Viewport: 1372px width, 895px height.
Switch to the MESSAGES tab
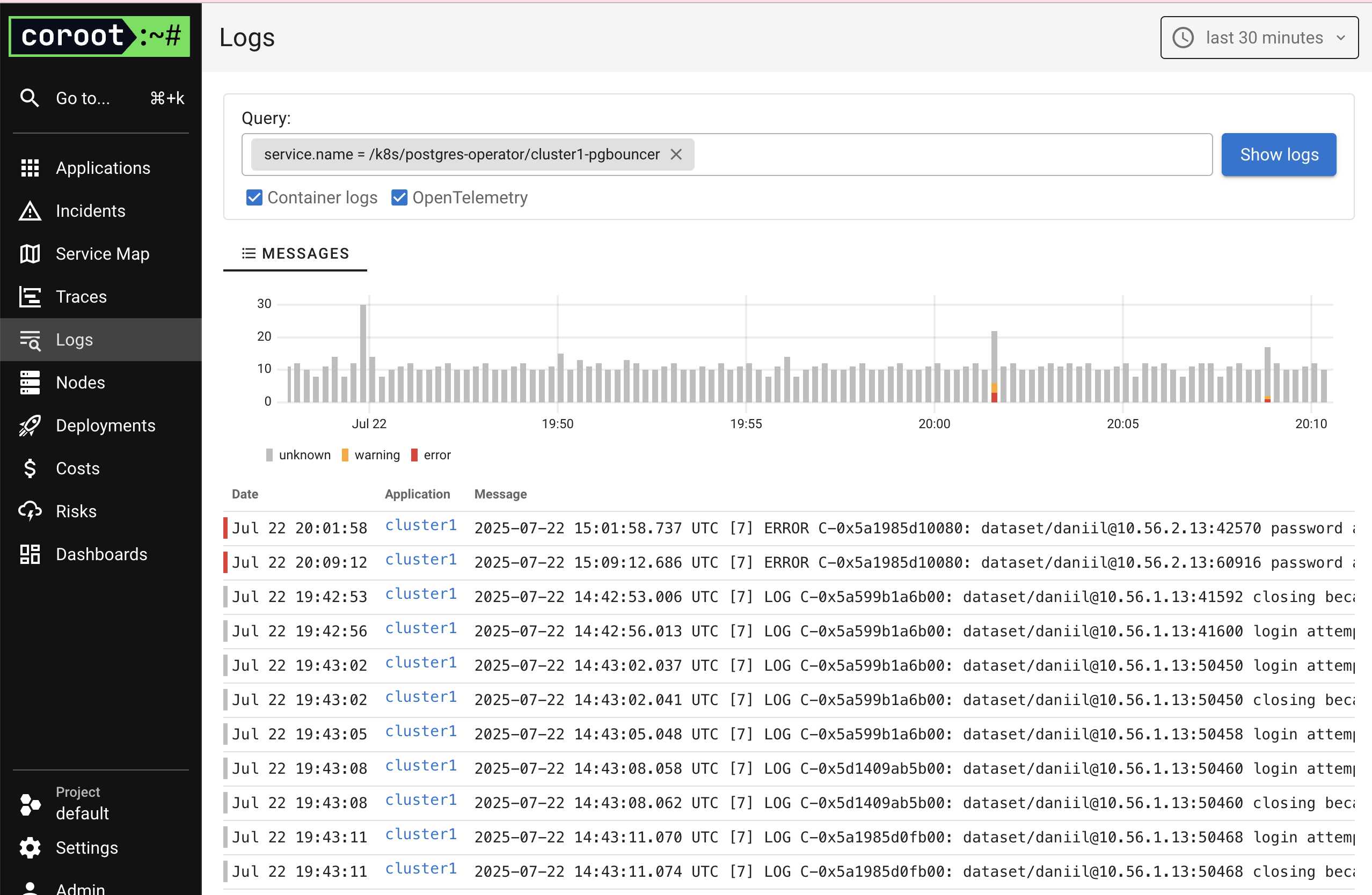pyautogui.click(x=295, y=254)
